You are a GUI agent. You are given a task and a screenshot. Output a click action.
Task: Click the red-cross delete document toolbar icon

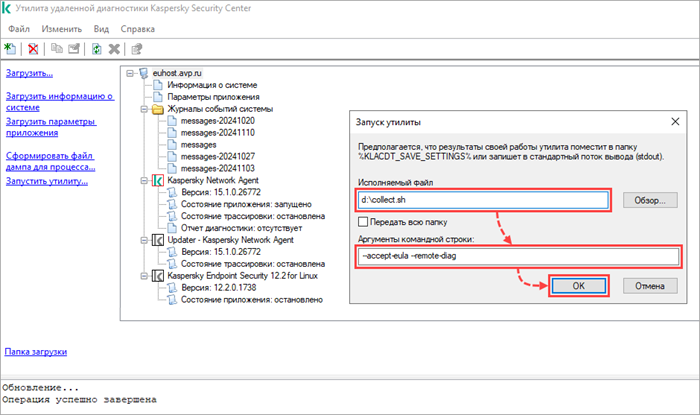(x=33, y=49)
